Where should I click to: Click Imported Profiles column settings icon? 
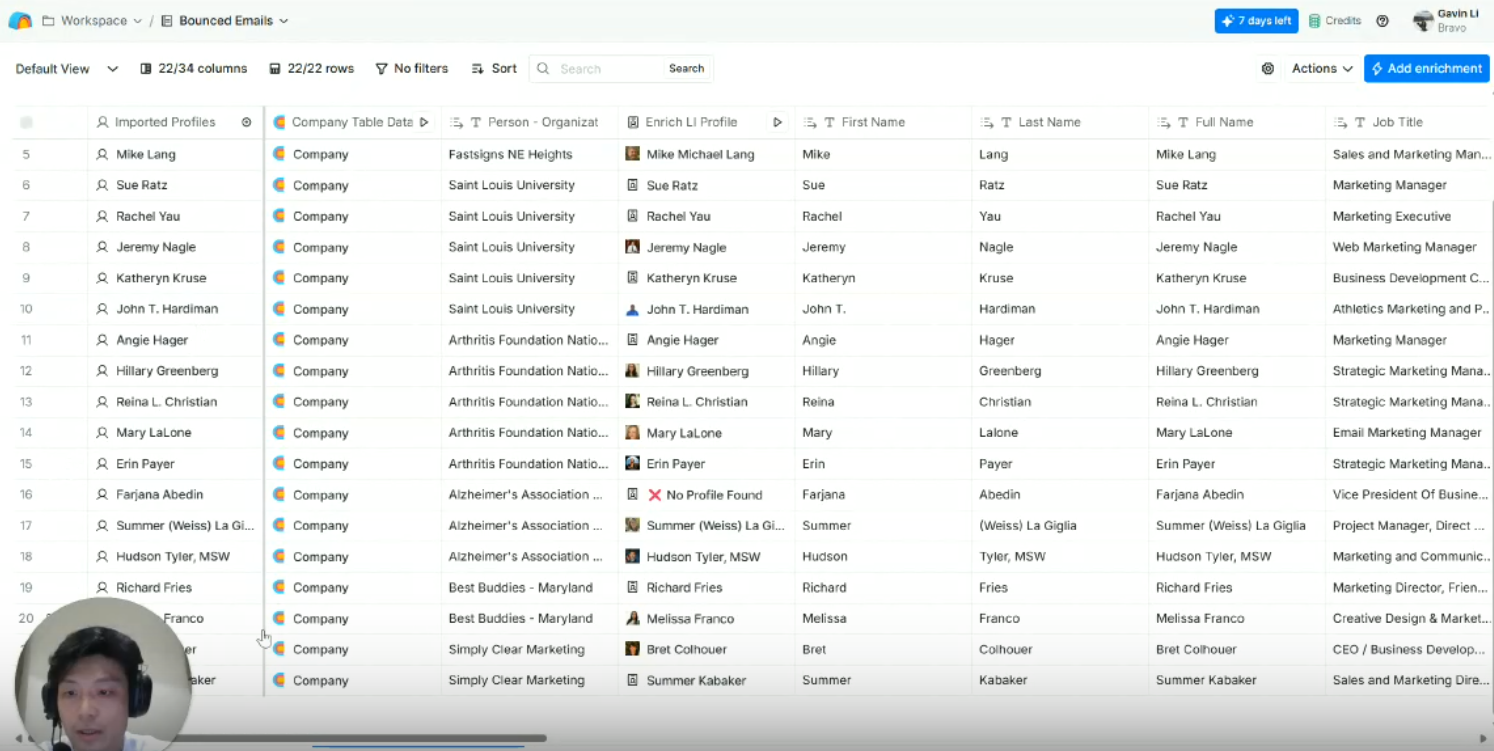247,122
